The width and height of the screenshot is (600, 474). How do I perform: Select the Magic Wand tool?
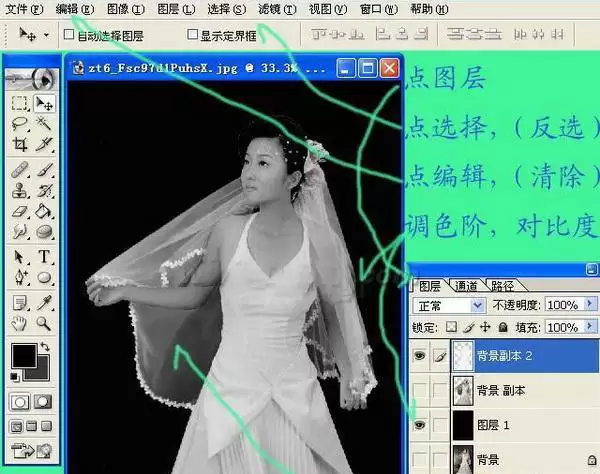[43, 124]
